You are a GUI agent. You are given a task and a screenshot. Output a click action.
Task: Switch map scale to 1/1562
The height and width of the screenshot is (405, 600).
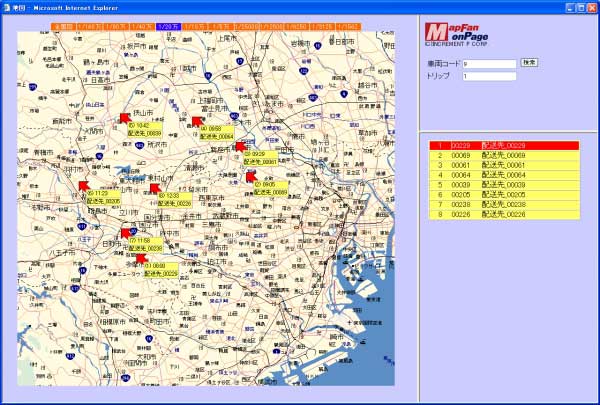[x=348, y=26]
